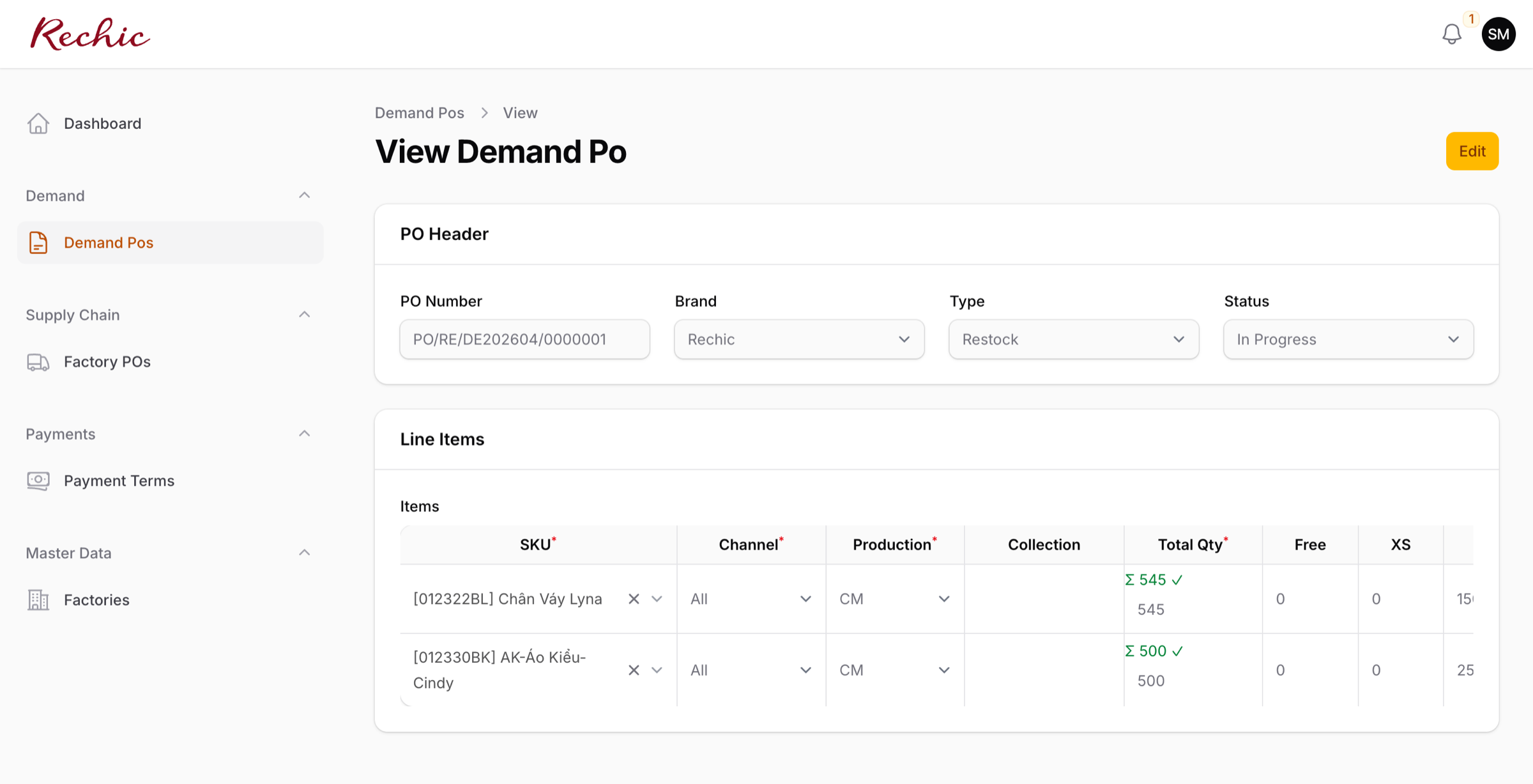Click the Factory POs truck icon
The height and width of the screenshot is (784, 1533).
[x=38, y=362]
